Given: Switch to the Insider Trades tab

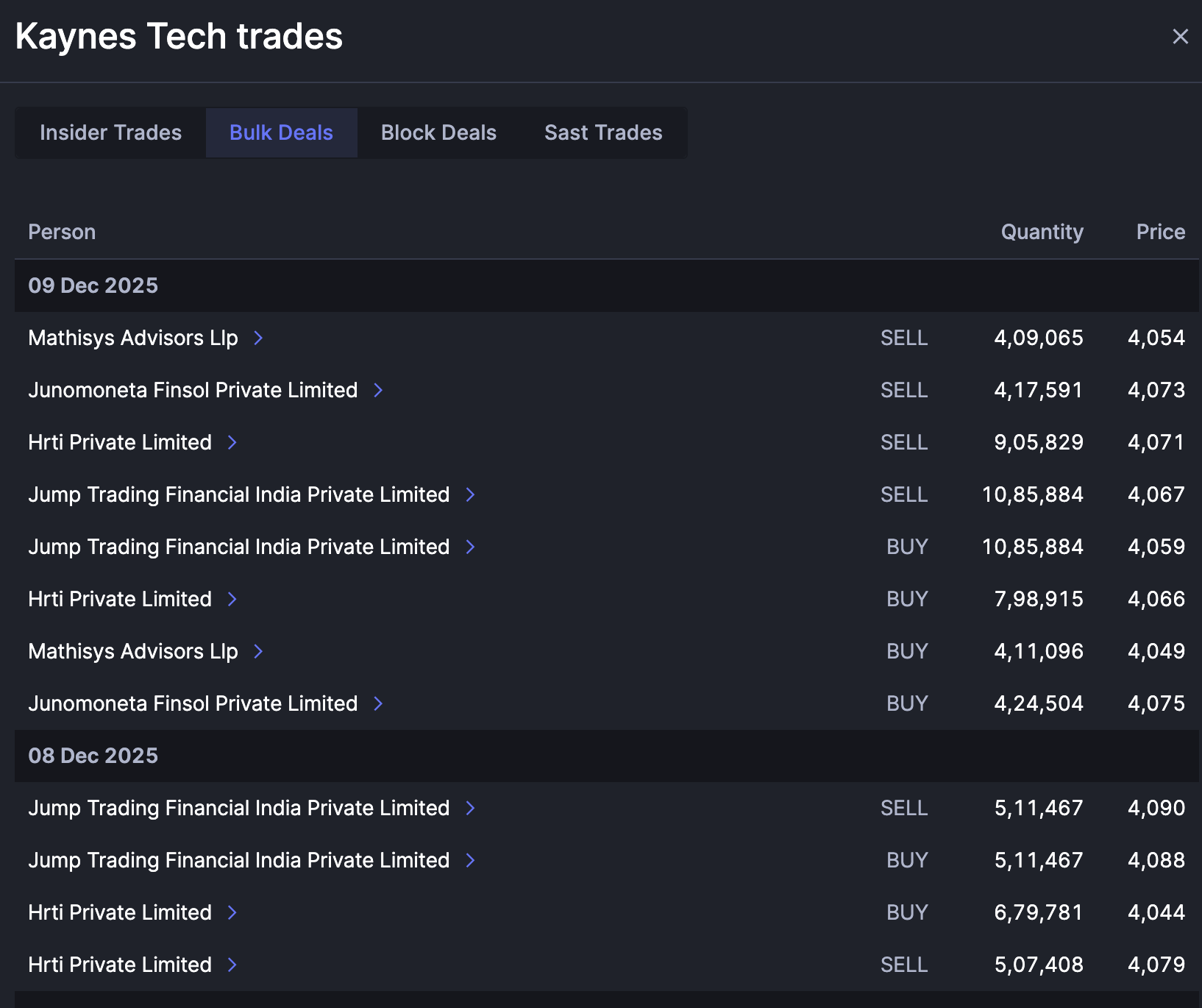Looking at the screenshot, I should (x=110, y=132).
